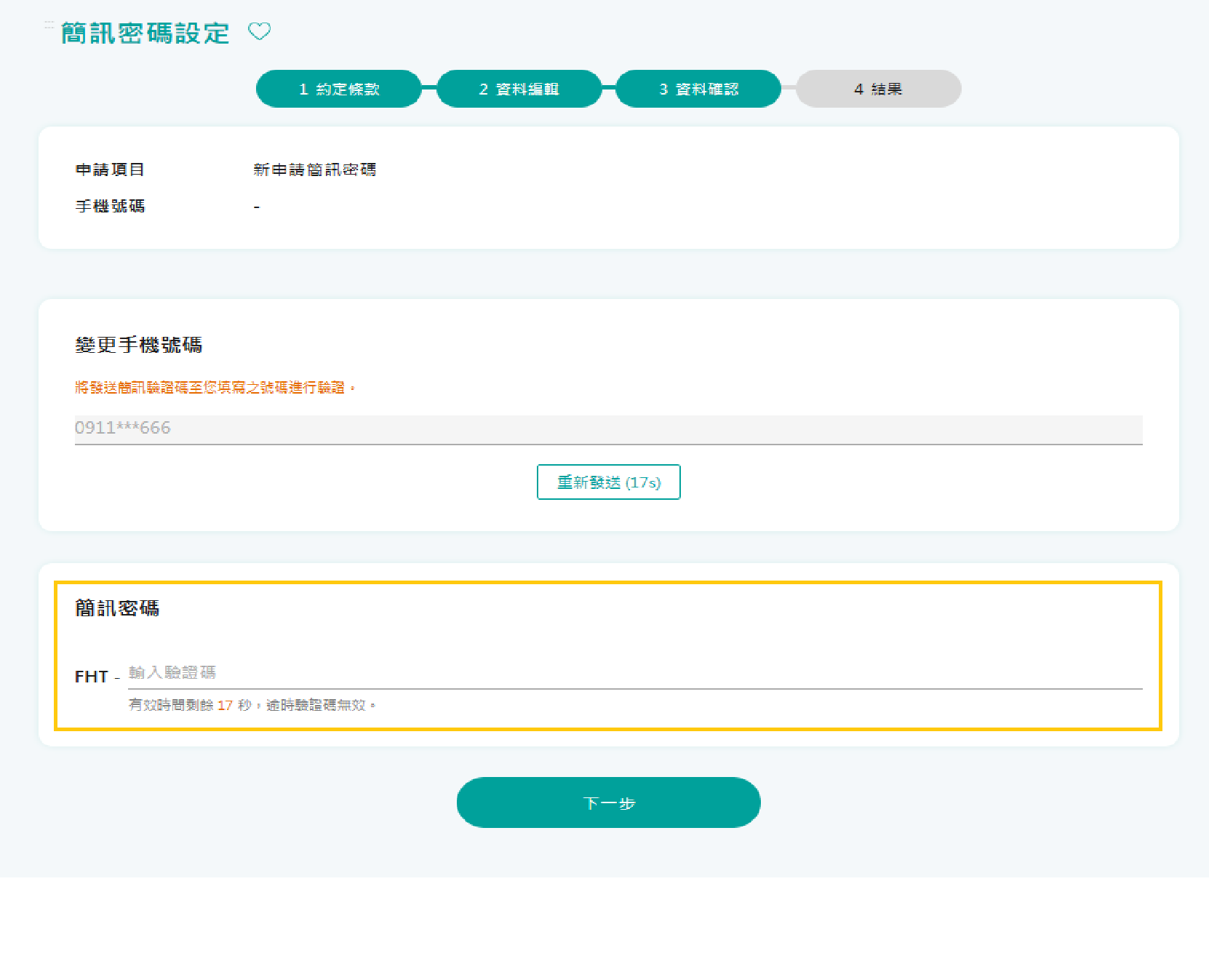This screenshot has width=1209, height=980.
Task: Select step 1 約定條款
Action: (x=339, y=89)
